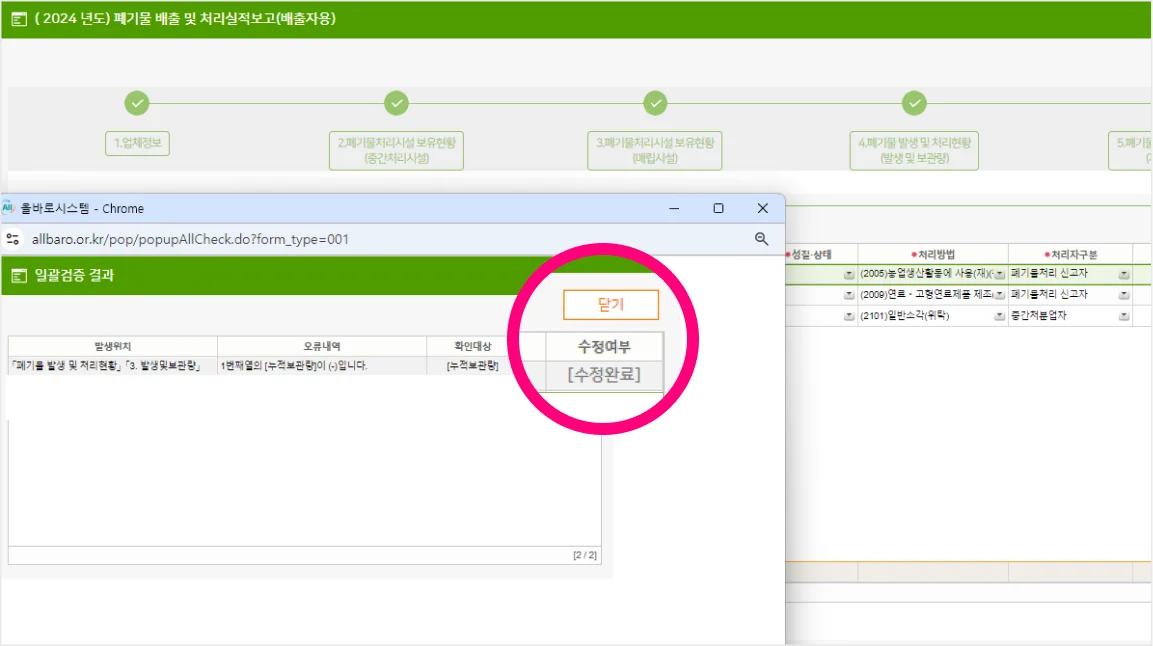Screen dimensions: 1153x646
Task: Expand the 중간처분업자 처리자구분 dropdown
Action: pyautogui.click(x=1124, y=316)
